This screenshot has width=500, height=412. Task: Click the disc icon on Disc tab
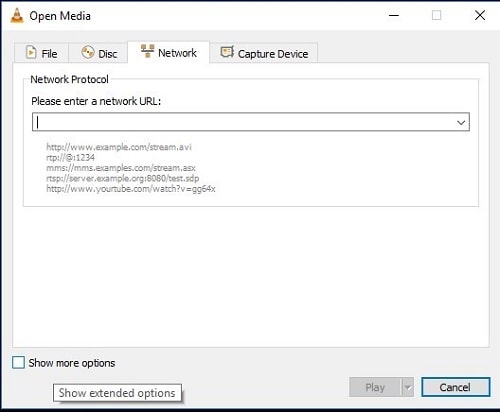pyautogui.click(x=88, y=52)
